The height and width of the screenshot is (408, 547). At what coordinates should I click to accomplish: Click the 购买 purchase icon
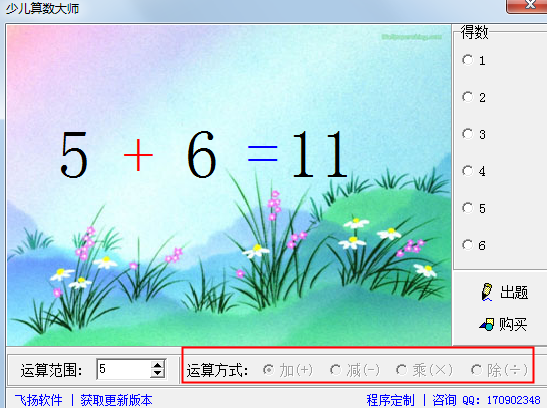[x=487, y=324]
